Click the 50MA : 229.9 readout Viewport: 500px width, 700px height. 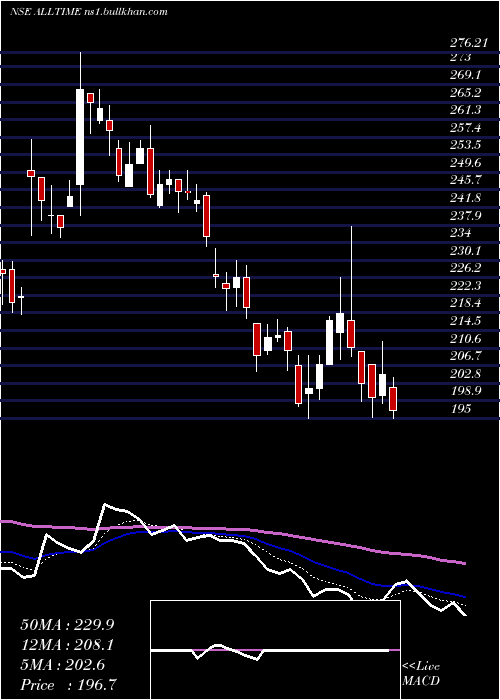pyautogui.click(x=67, y=625)
